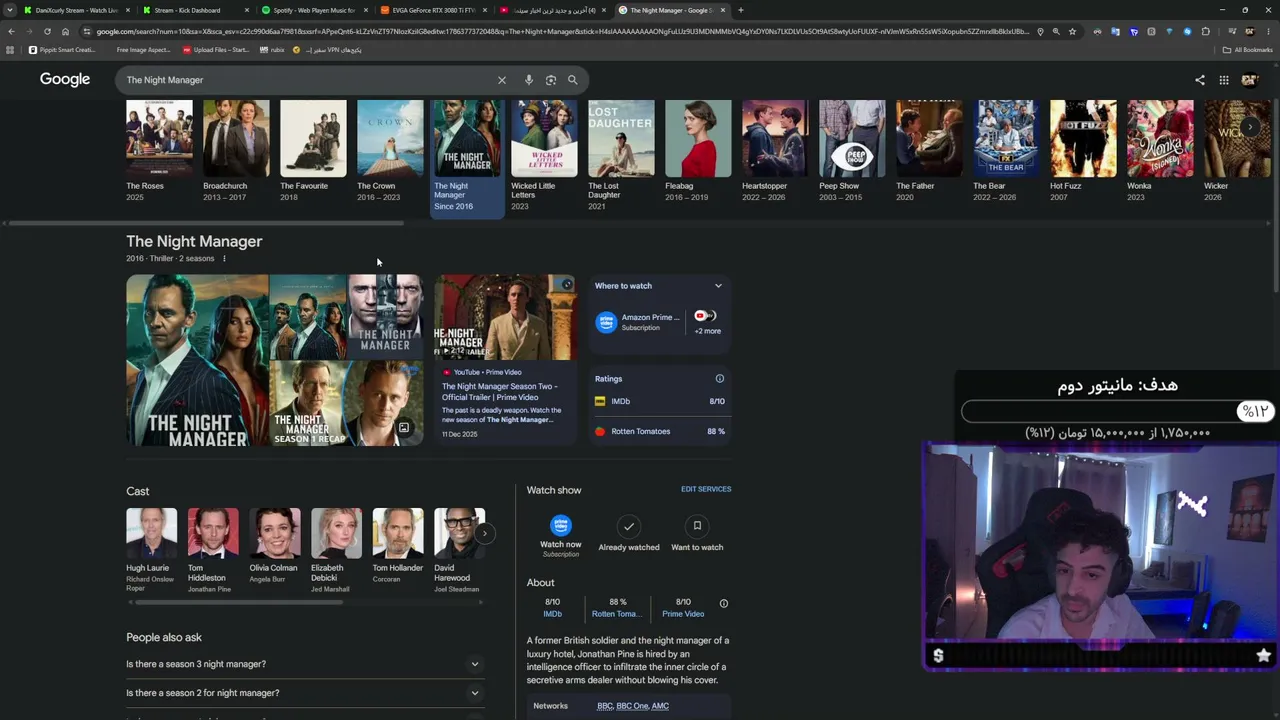The width and height of the screenshot is (1280, 720).
Task: Open the AMC network link
Action: click(x=660, y=706)
